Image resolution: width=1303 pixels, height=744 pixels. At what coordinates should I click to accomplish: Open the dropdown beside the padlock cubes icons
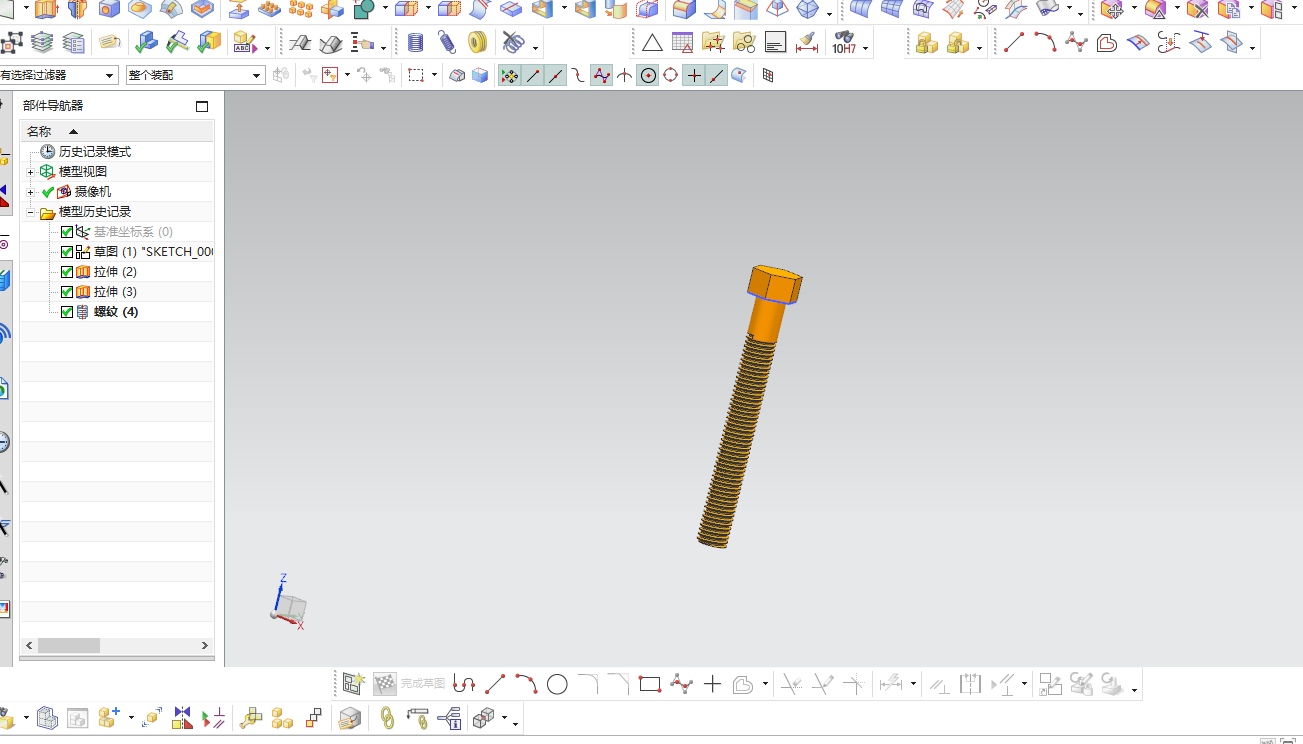click(979, 47)
